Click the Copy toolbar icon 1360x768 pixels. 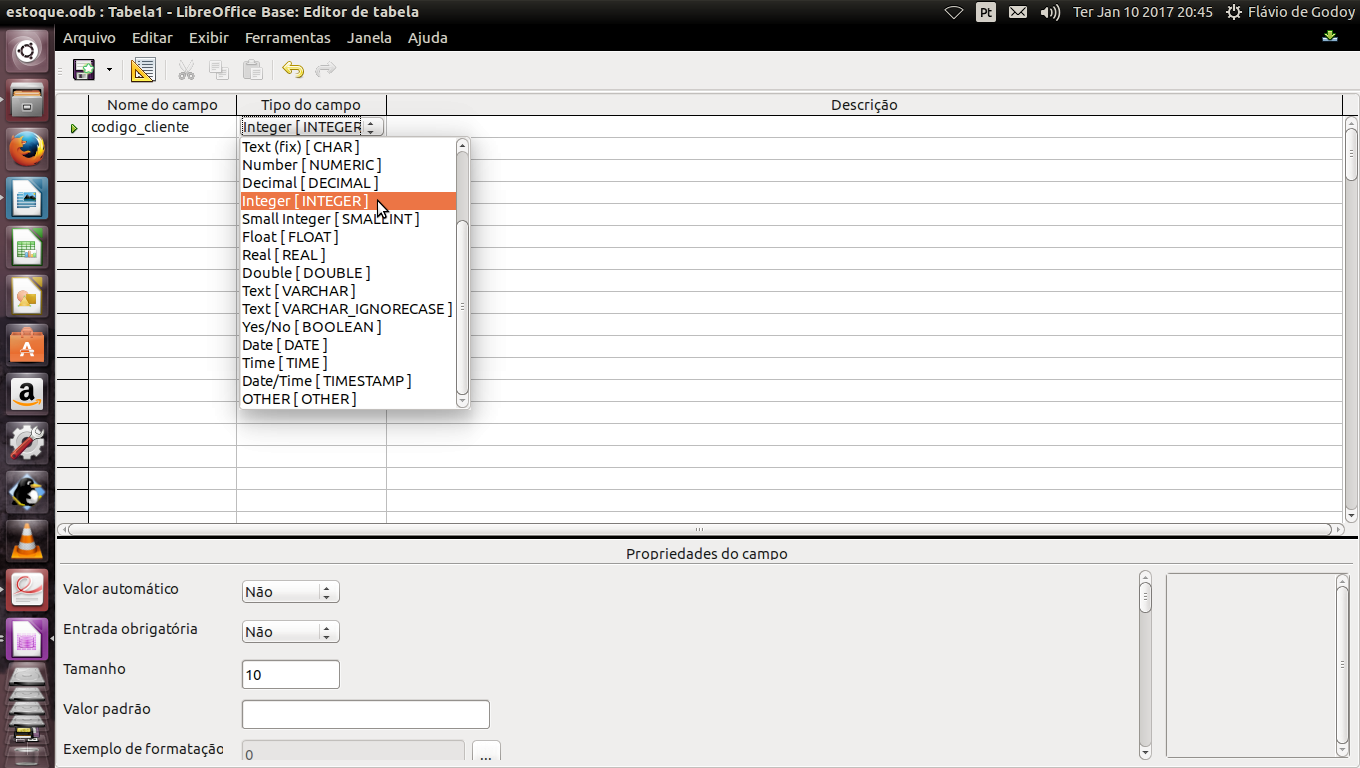coord(218,69)
